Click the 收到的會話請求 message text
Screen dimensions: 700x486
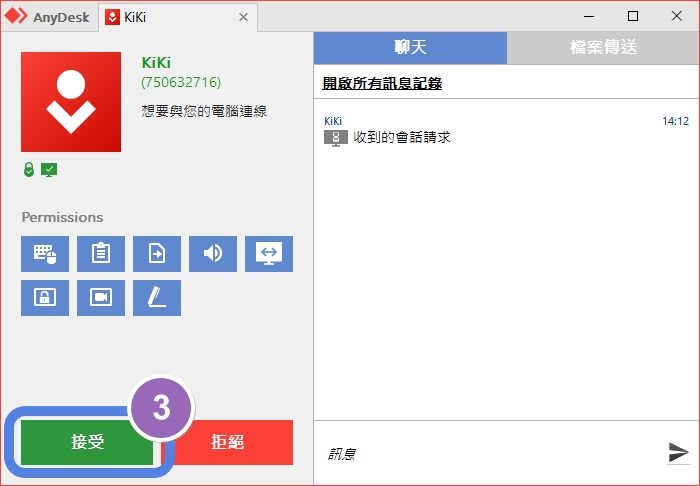pyautogui.click(x=402, y=137)
